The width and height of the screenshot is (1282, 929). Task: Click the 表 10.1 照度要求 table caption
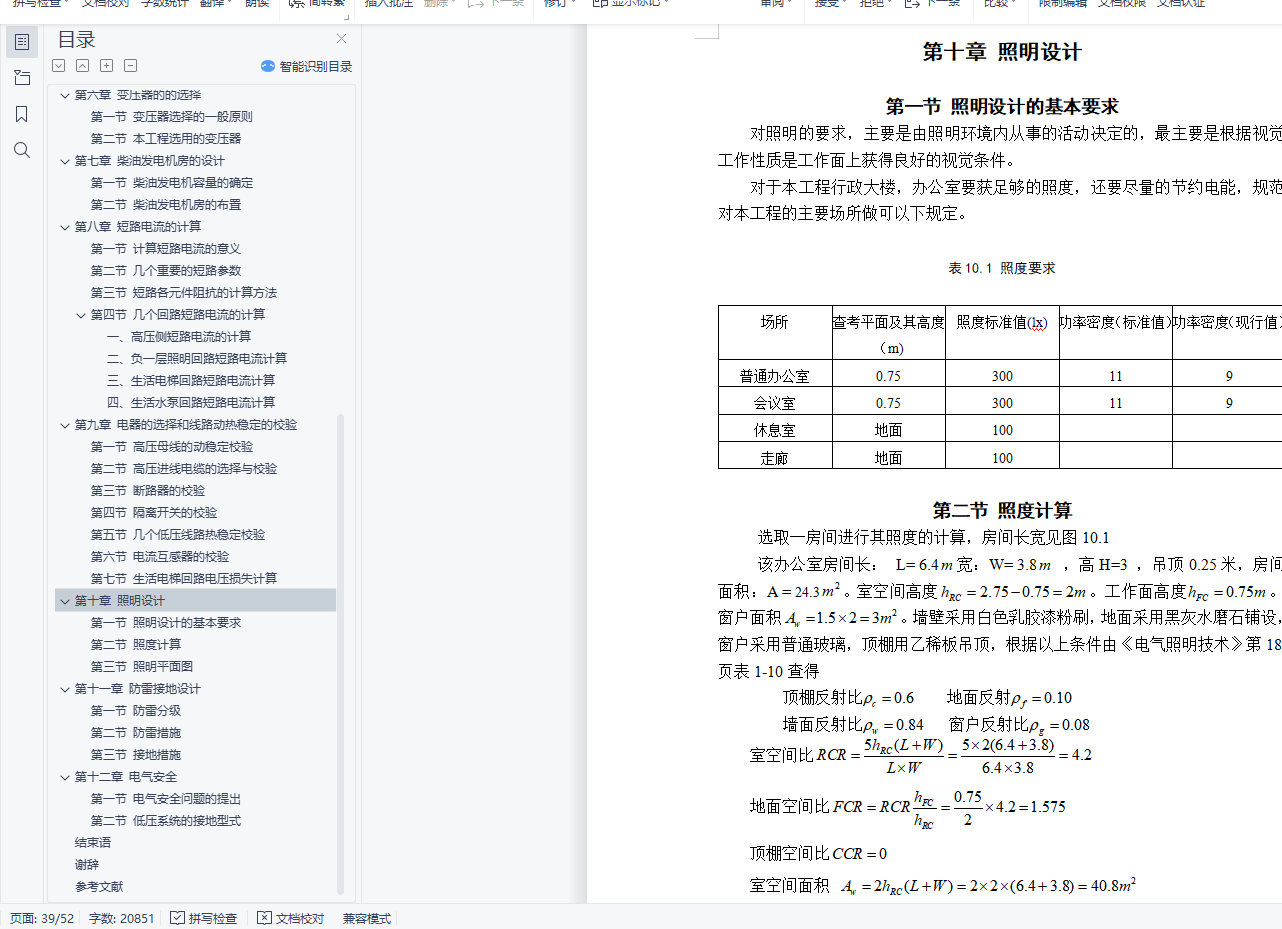click(x=1002, y=268)
